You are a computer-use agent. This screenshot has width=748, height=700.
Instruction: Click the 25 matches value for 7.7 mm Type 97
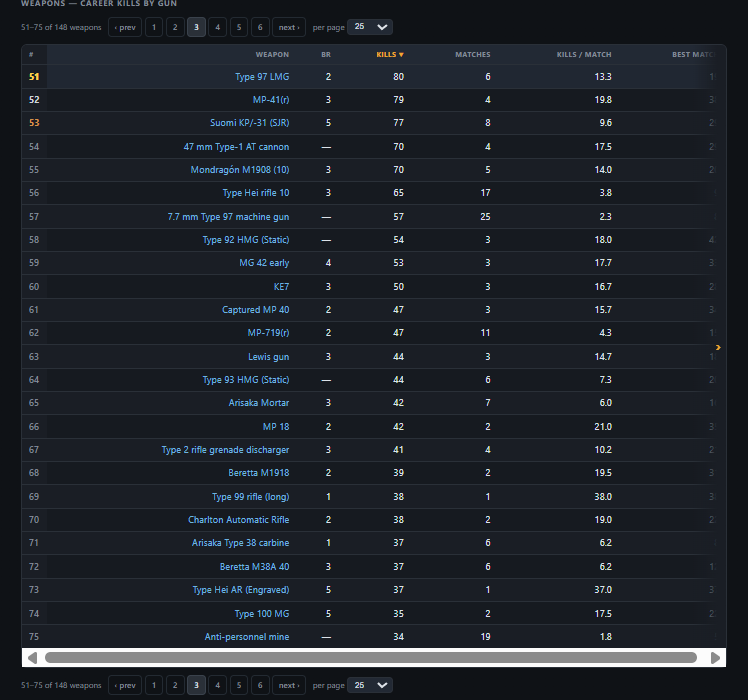(485, 217)
